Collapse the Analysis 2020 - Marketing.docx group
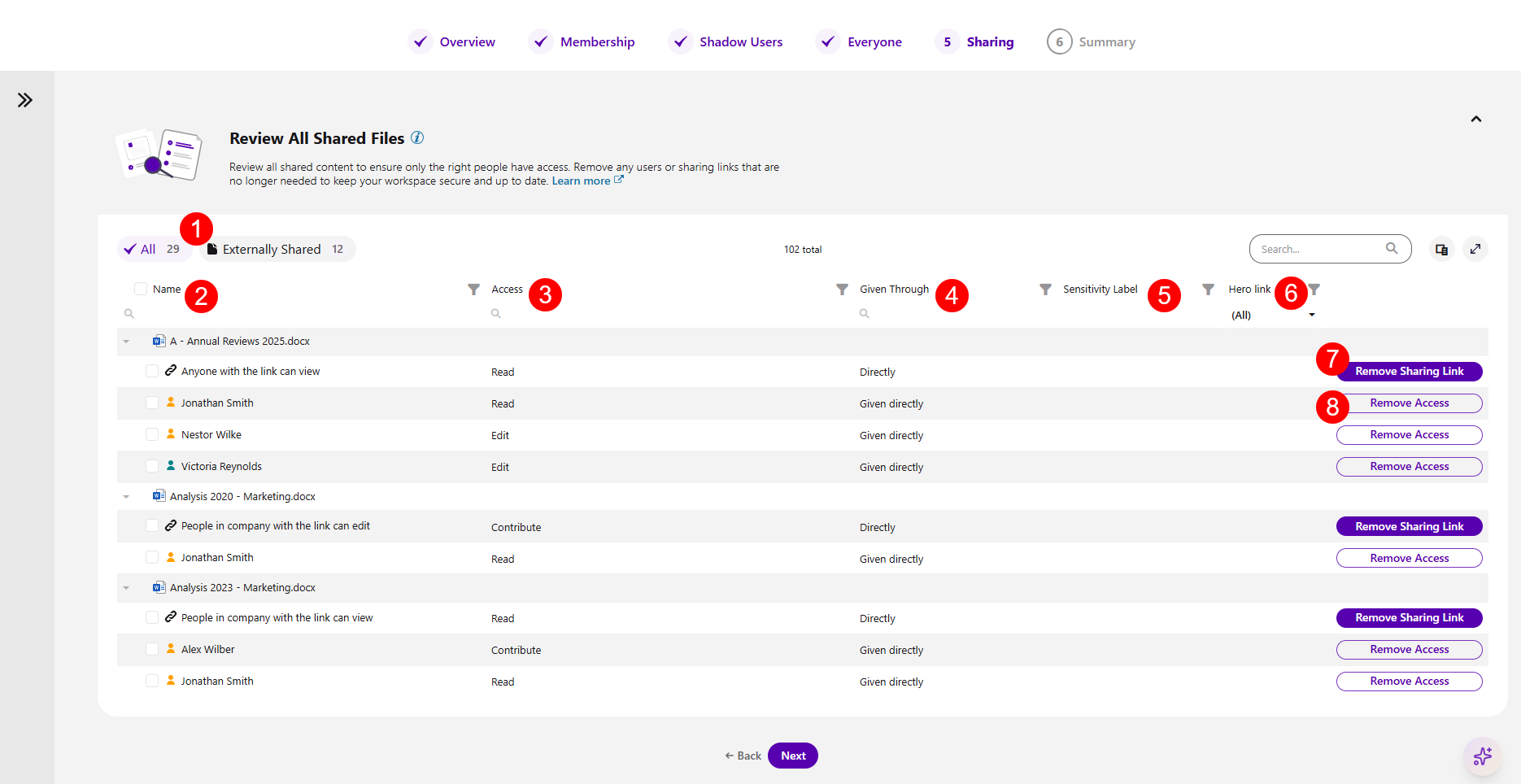Viewport: 1521px width, 784px height. point(126,497)
